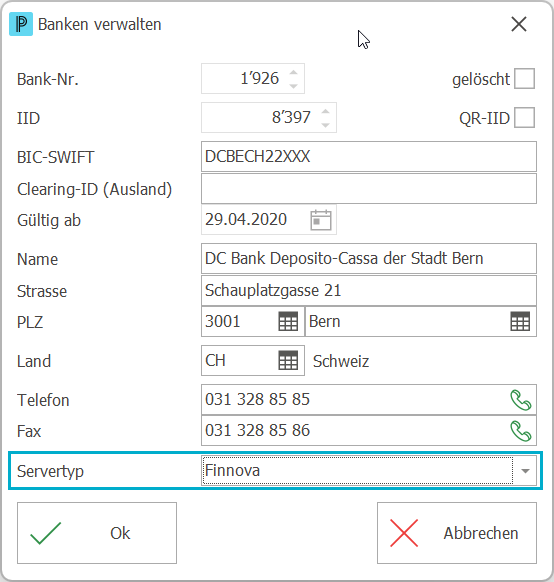Decrement the IID value with down arrow
This screenshot has width=554, height=582.
click(325, 125)
